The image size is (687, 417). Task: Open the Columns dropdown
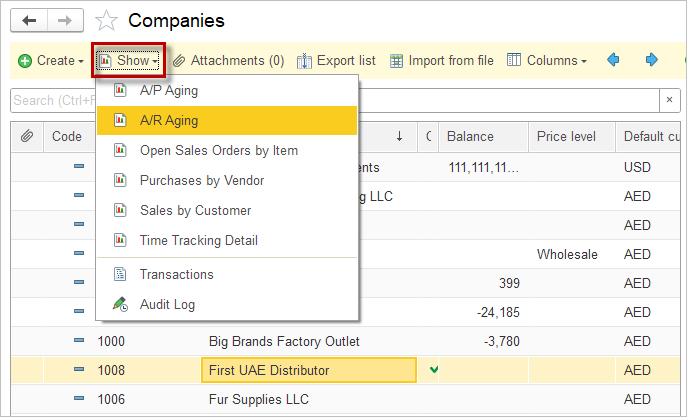547,61
